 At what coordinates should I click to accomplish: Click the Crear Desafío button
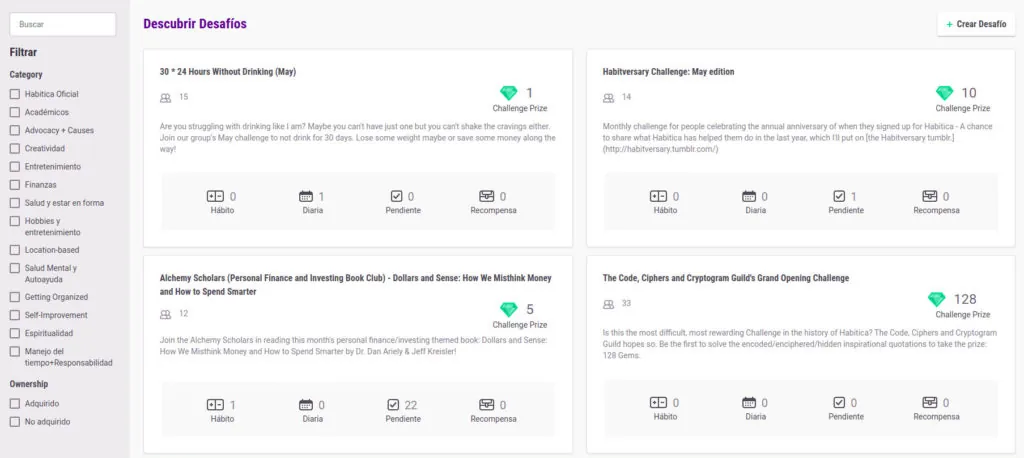[x=975, y=24]
